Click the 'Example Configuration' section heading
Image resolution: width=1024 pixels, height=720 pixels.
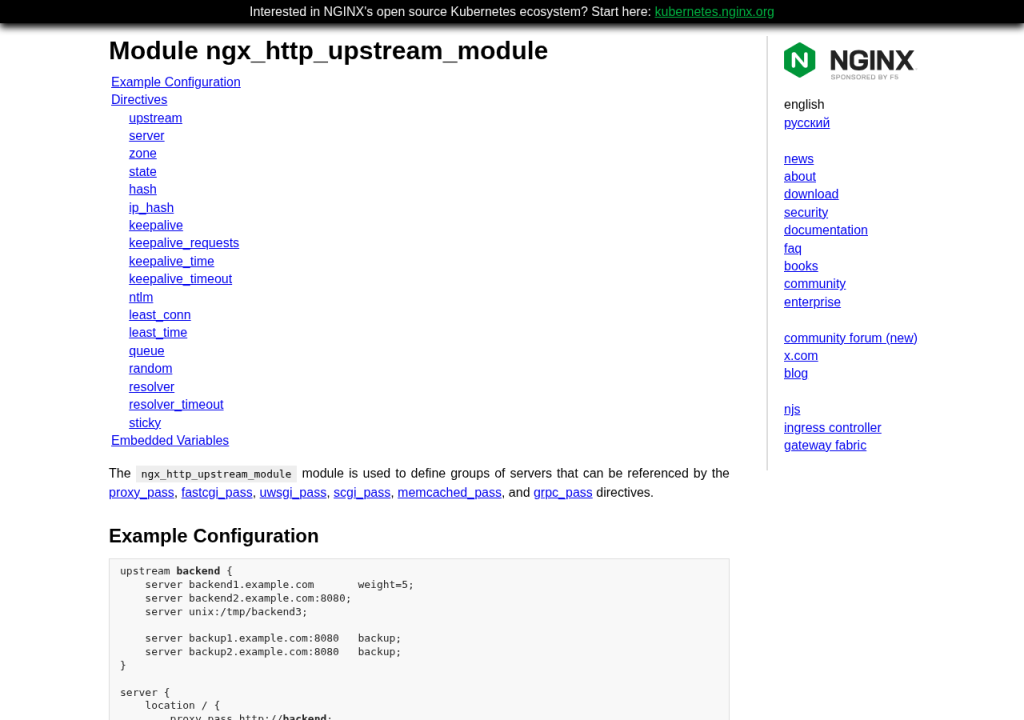coord(214,535)
